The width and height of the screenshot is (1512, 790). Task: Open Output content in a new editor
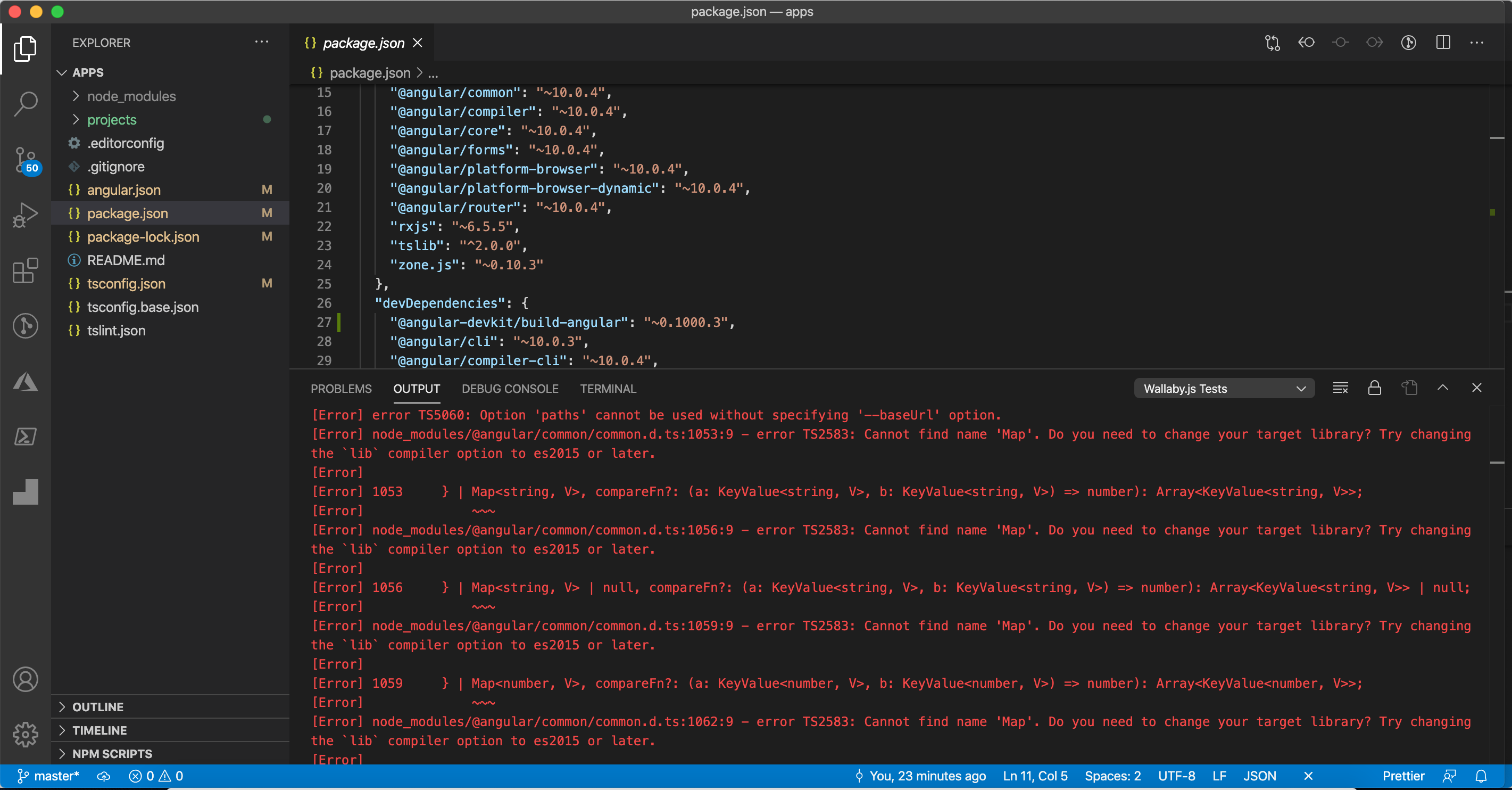(x=1409, y=388)
